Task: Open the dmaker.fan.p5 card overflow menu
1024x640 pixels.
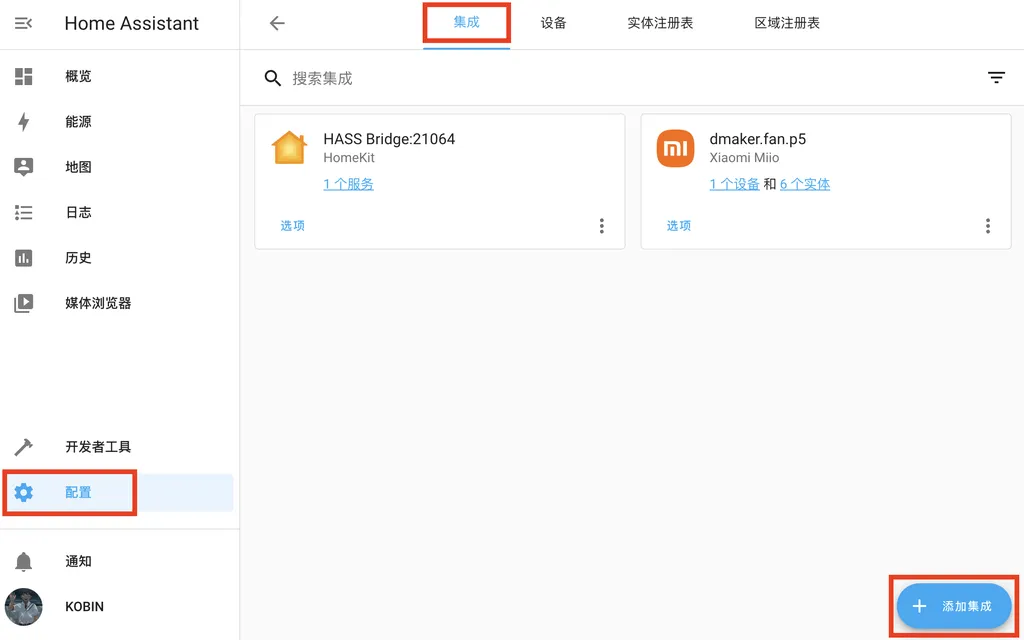Action: 988,226
